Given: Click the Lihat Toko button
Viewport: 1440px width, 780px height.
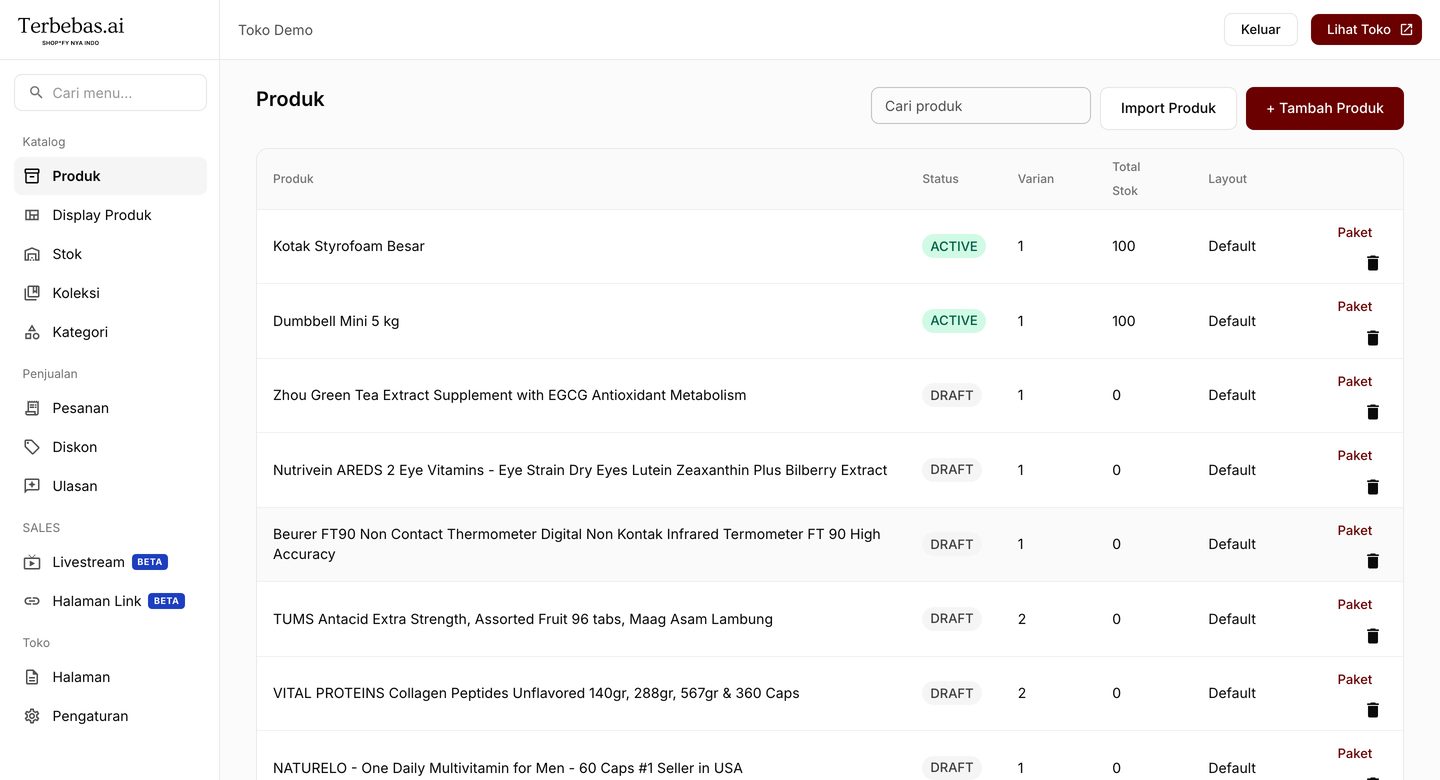Looking at the screenshot, I should click(1366, 30).
